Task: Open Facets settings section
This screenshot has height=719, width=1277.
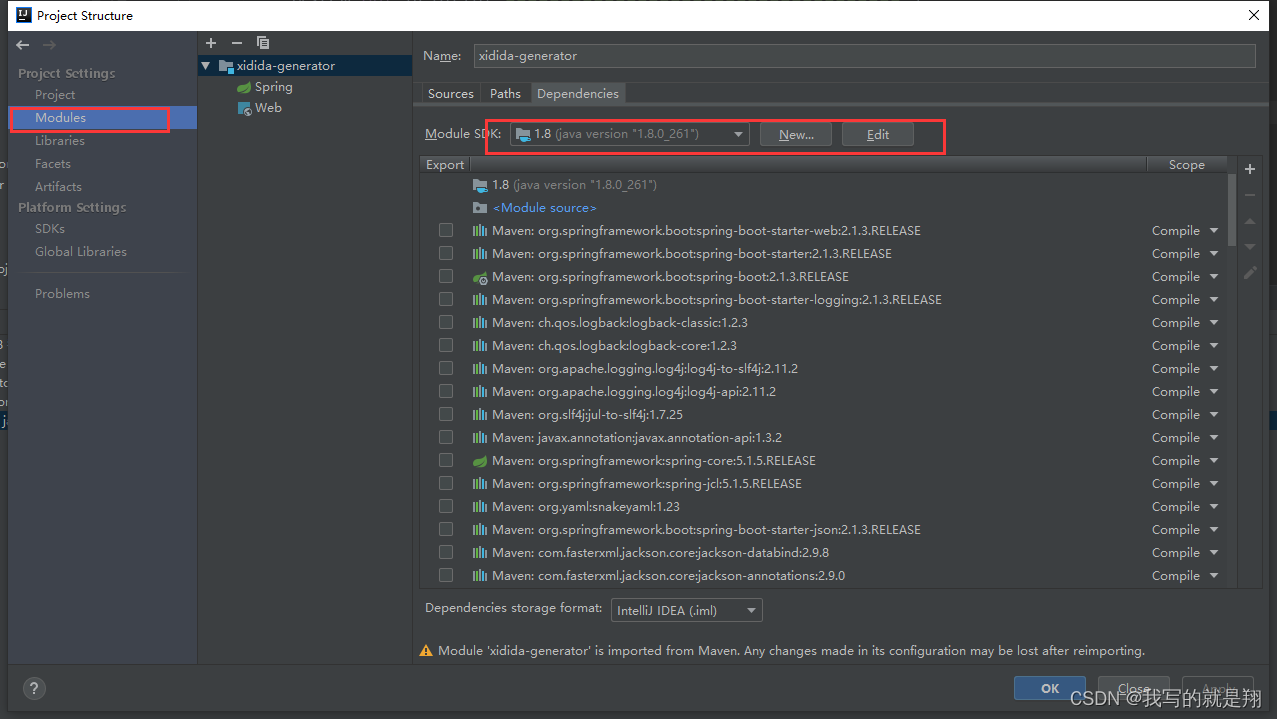Action: tap(53, 164)
